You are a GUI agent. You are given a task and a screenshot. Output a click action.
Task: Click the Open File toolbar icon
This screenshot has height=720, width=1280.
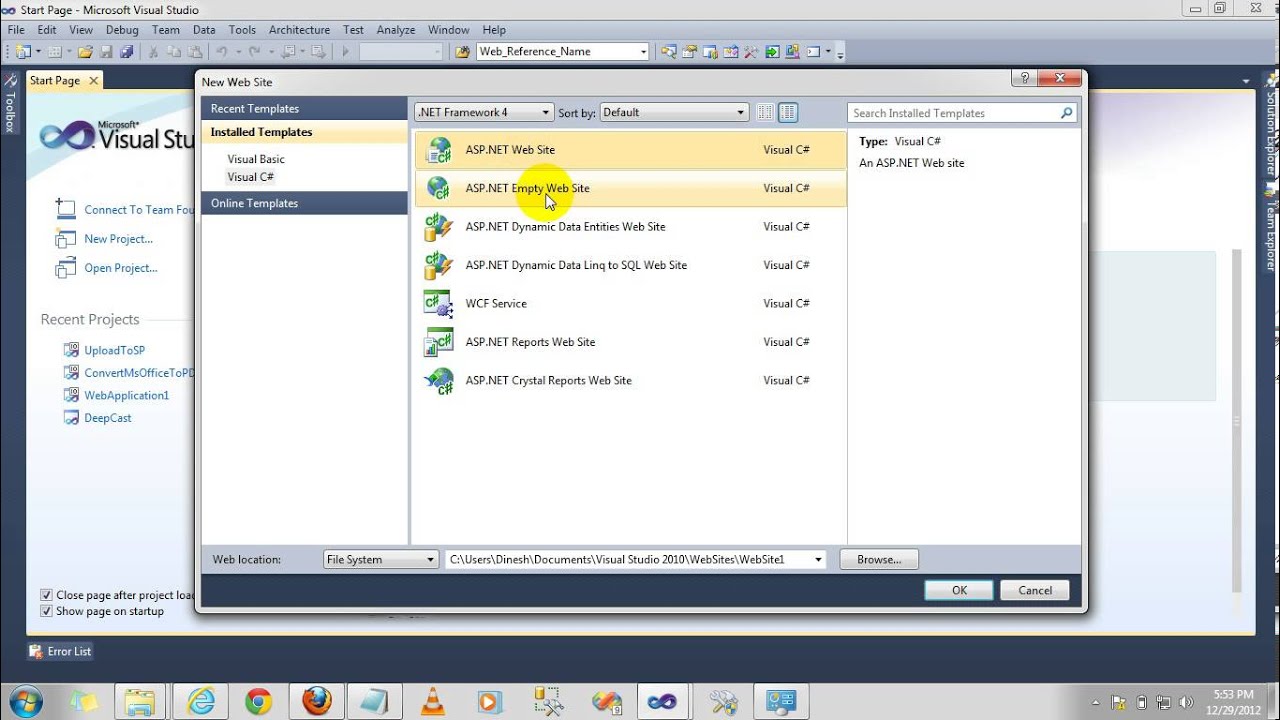click(x=86, y=51)
